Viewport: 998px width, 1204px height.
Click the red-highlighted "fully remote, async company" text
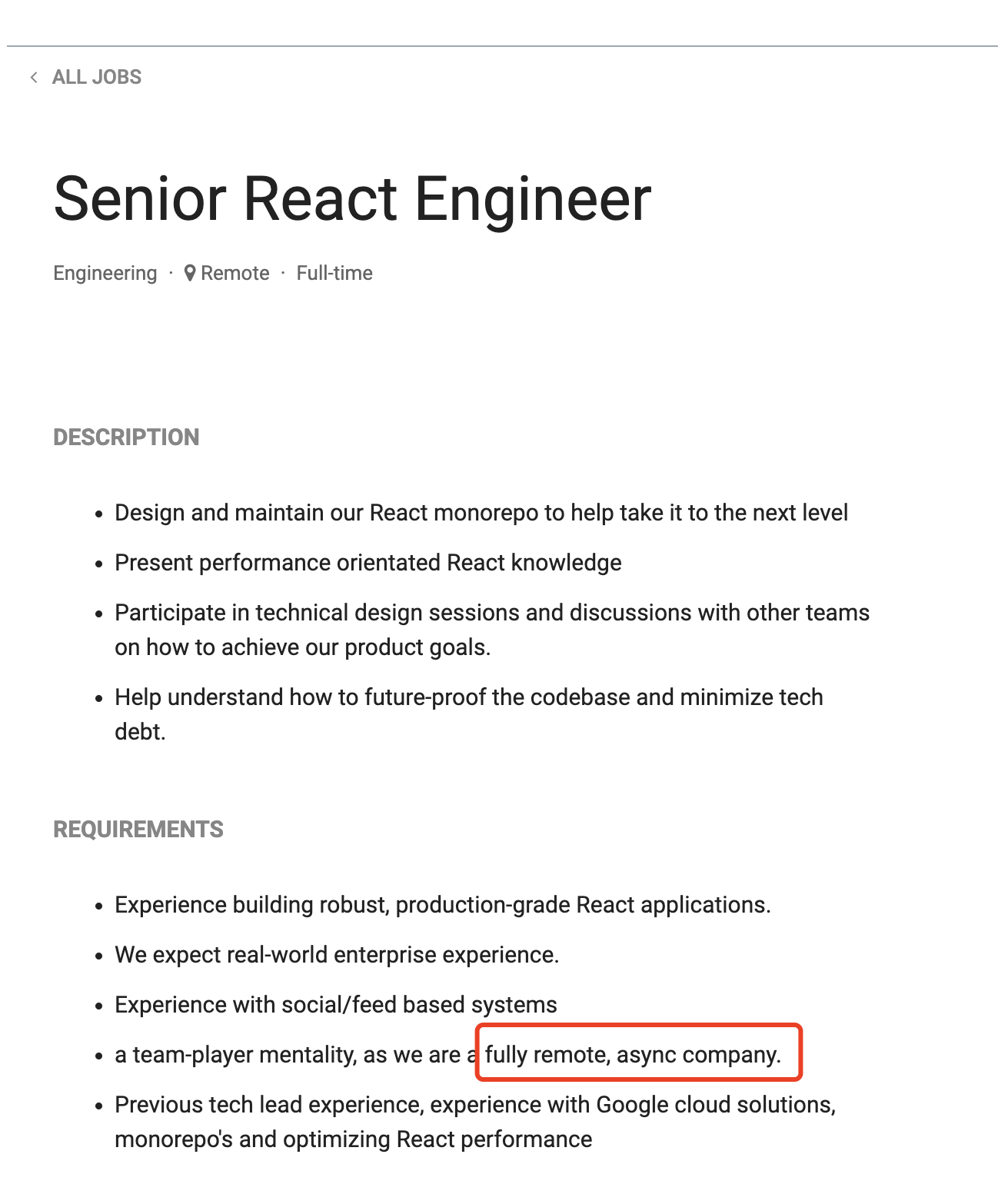[x=633, y=1054]
